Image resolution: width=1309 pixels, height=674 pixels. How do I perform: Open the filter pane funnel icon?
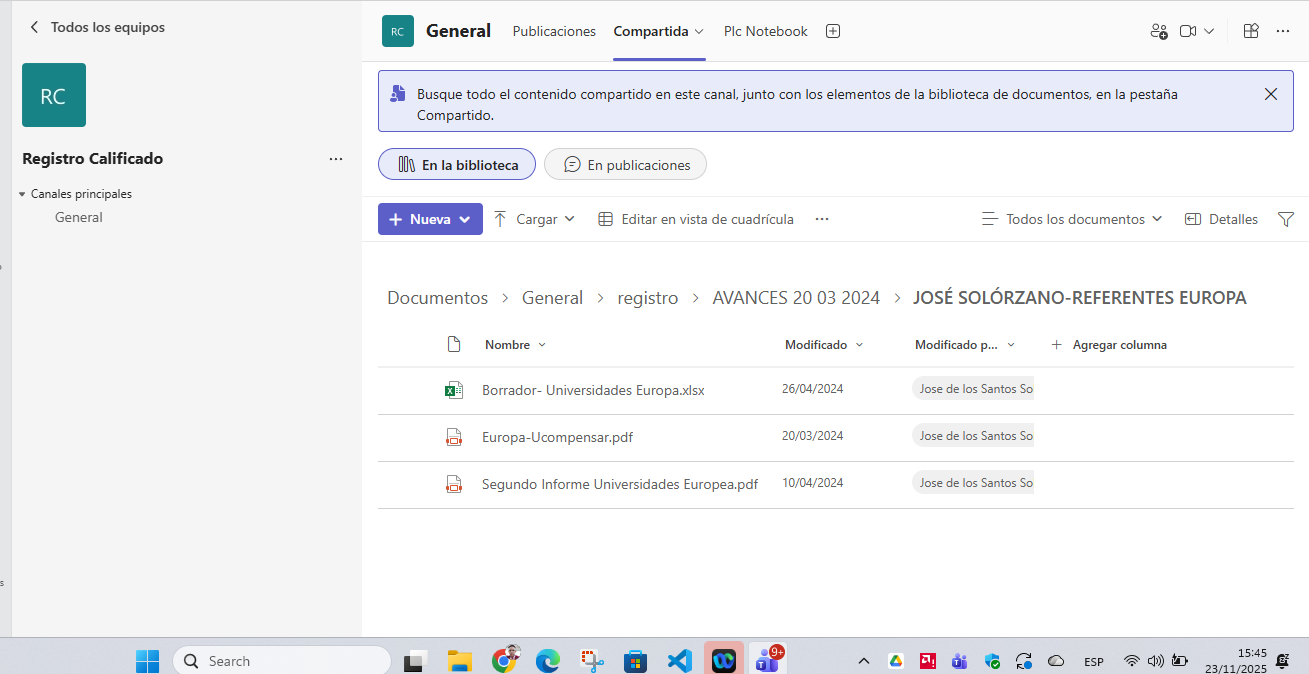(x=1286, y=219)
